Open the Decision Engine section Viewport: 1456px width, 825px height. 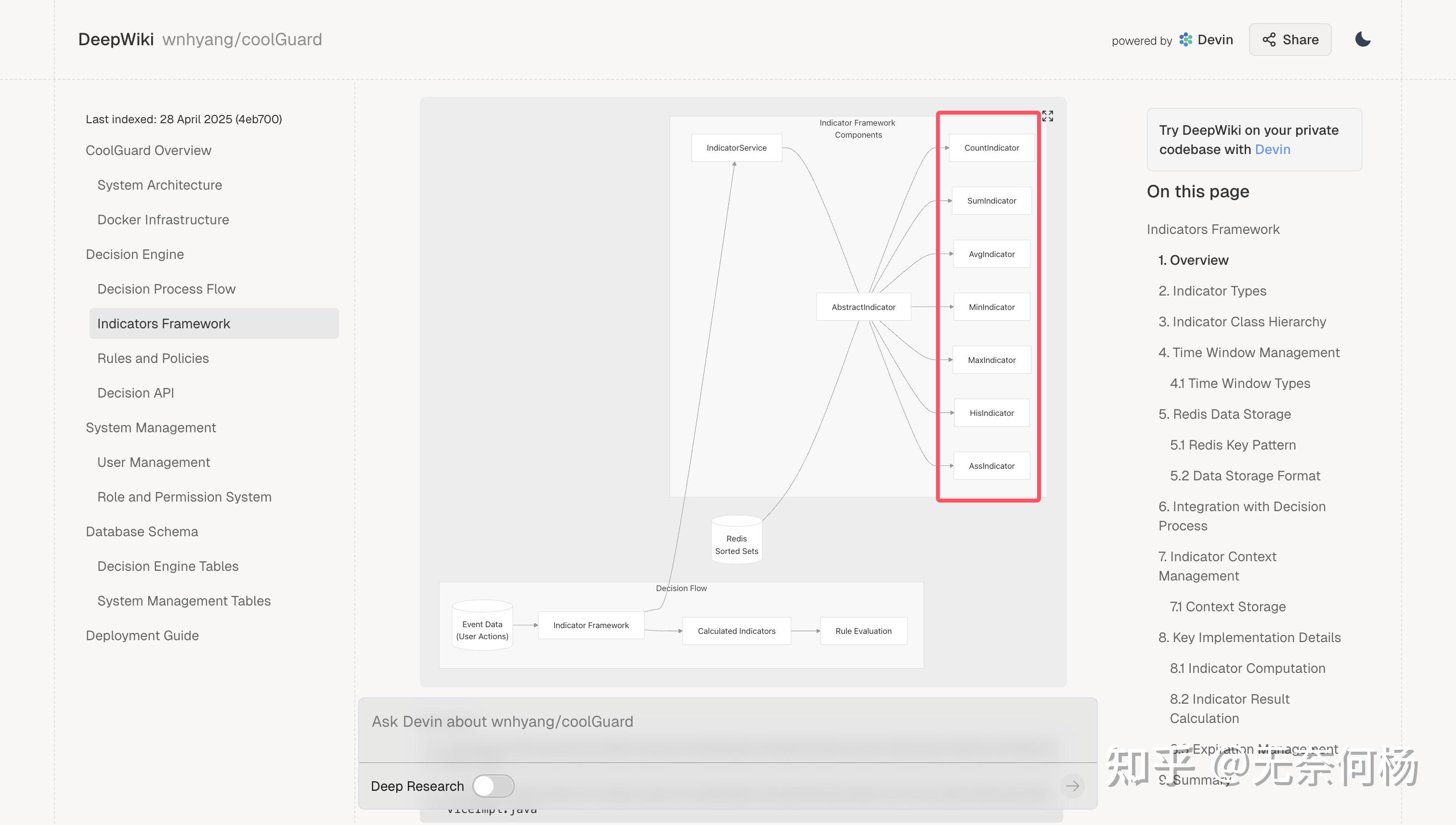coord(135,255)
